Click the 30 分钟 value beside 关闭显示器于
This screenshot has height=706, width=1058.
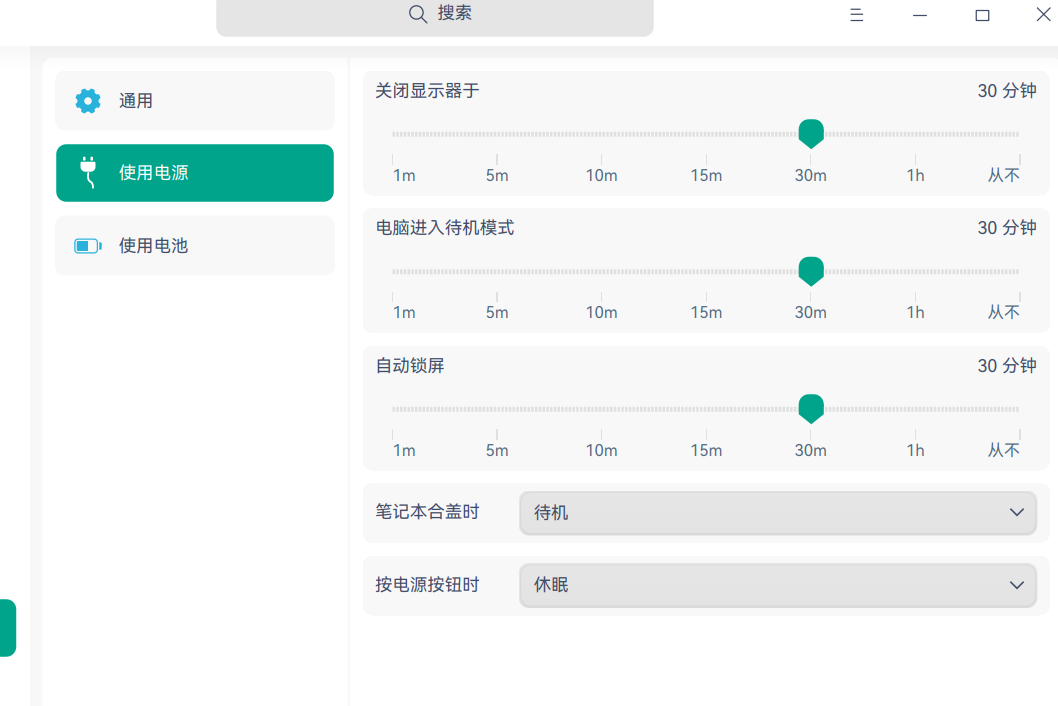click(x=1007, y=90)
